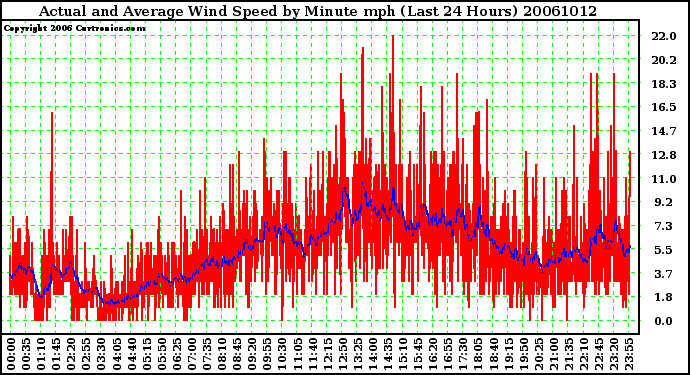This screenshot has width=690, height=375.
Task: Click the 00:35 time axis label
Action: [x=26, y=354]
